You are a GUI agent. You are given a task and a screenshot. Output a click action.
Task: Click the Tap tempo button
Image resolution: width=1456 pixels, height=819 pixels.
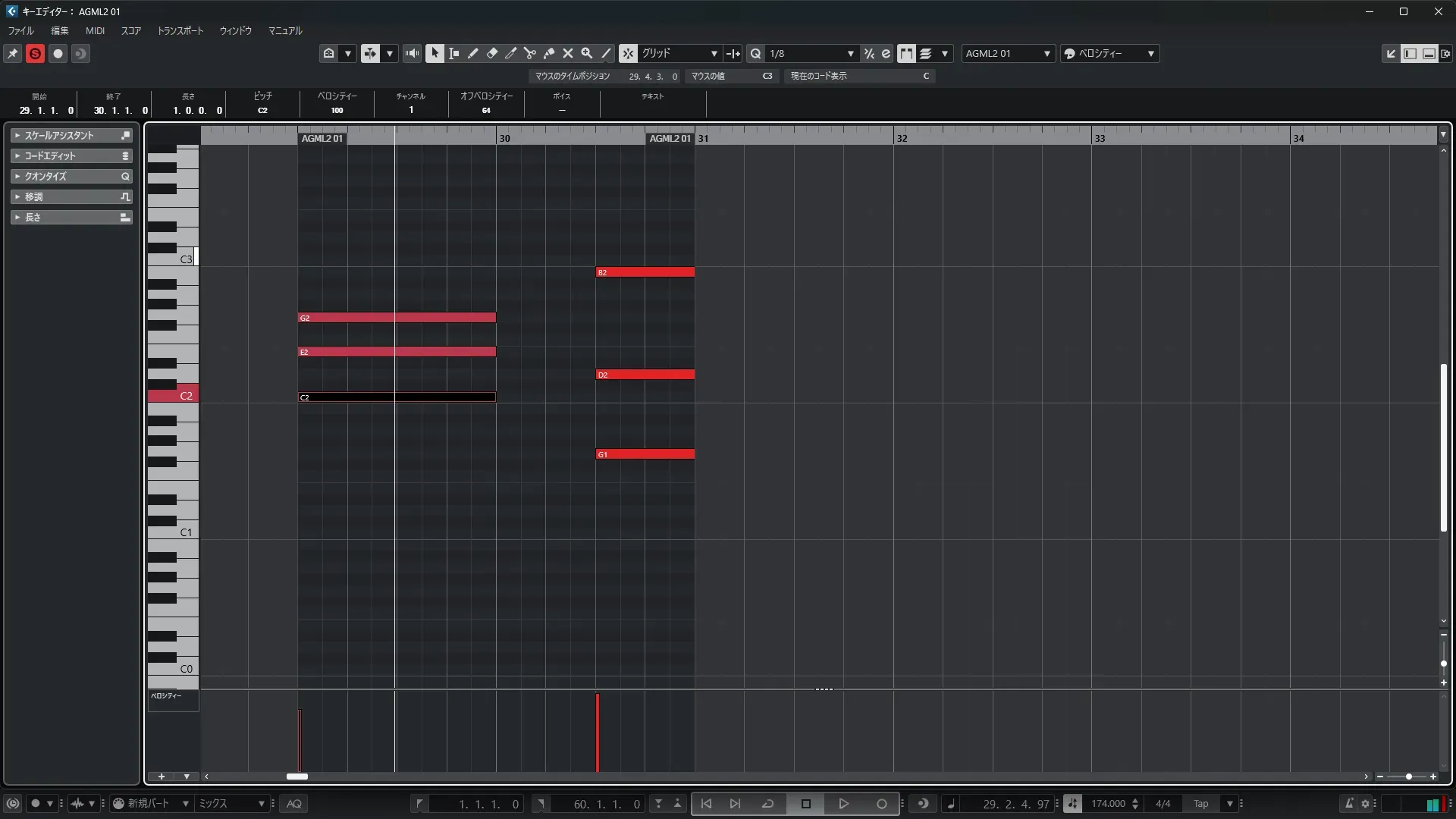(1201, 804)
